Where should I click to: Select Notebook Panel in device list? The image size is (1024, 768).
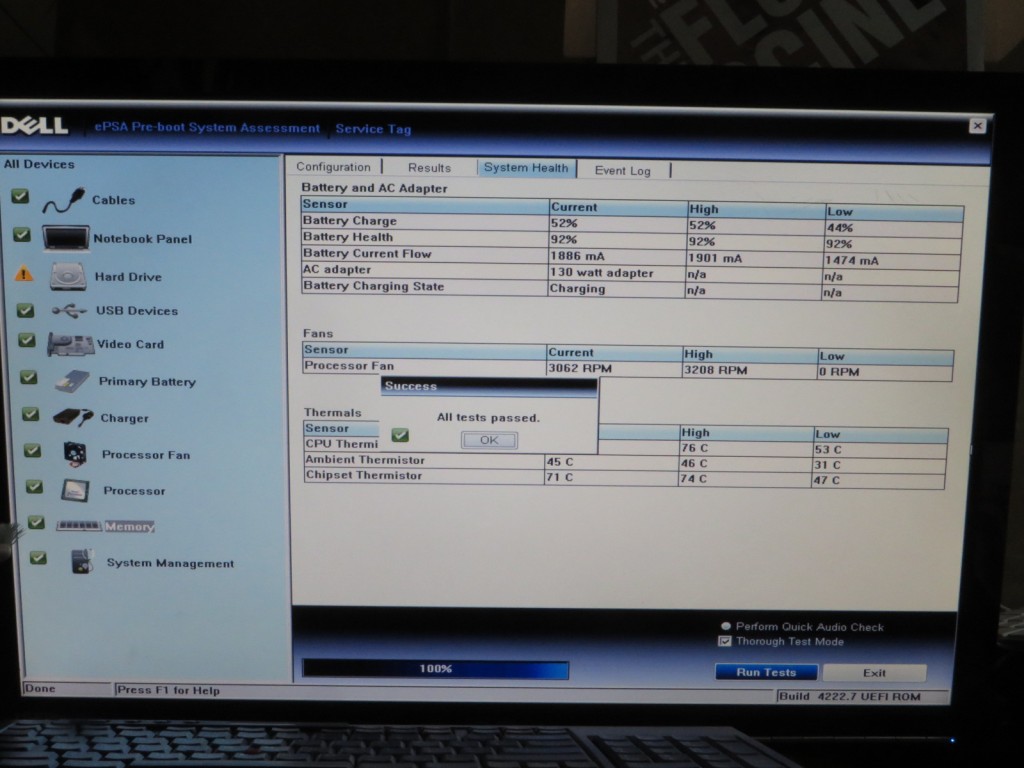tap(142, 238)
